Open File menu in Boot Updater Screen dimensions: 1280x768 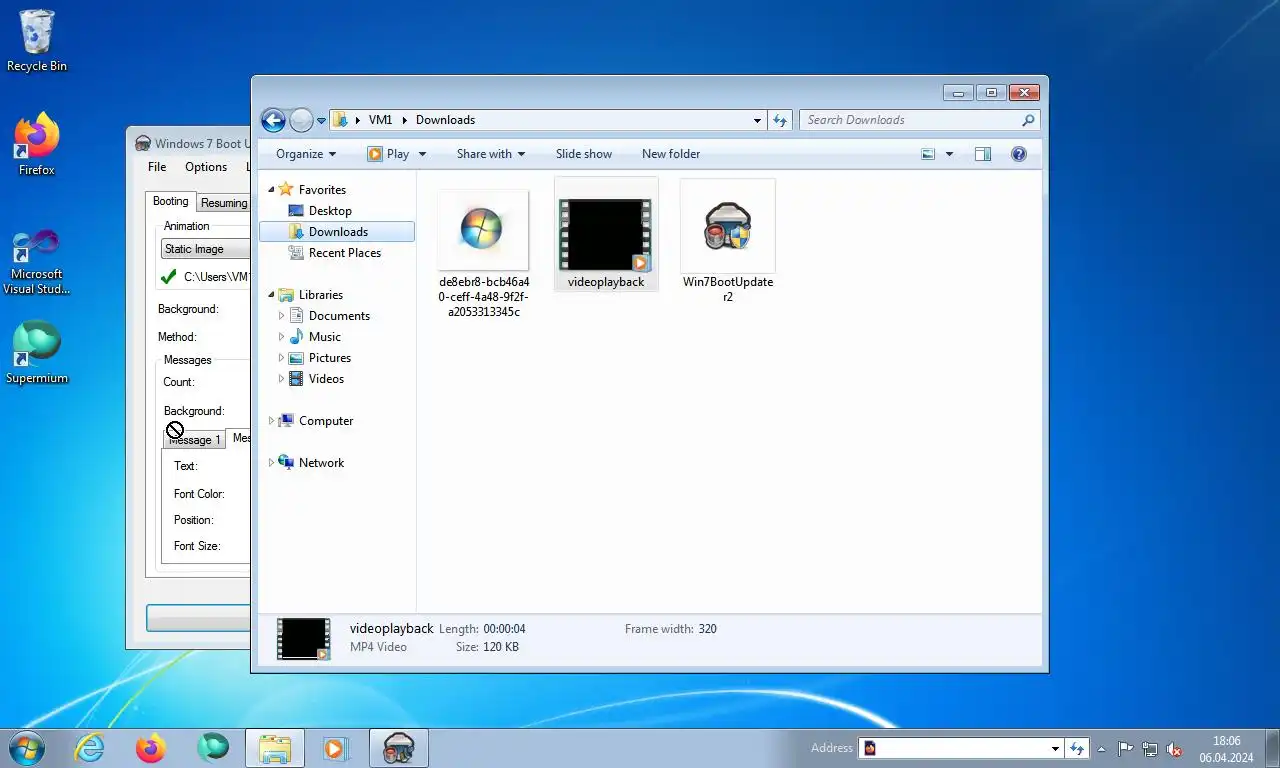(157, 167)
